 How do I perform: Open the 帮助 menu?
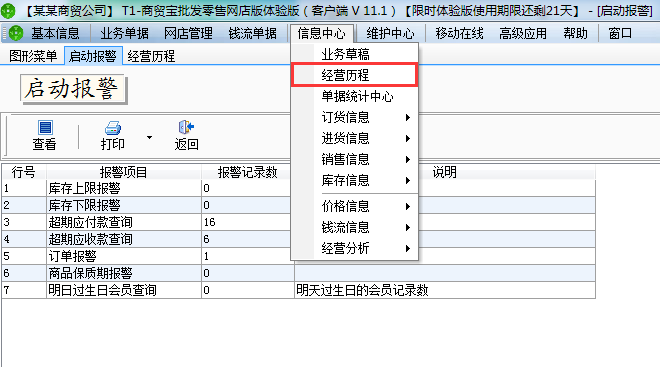(575, 33)
